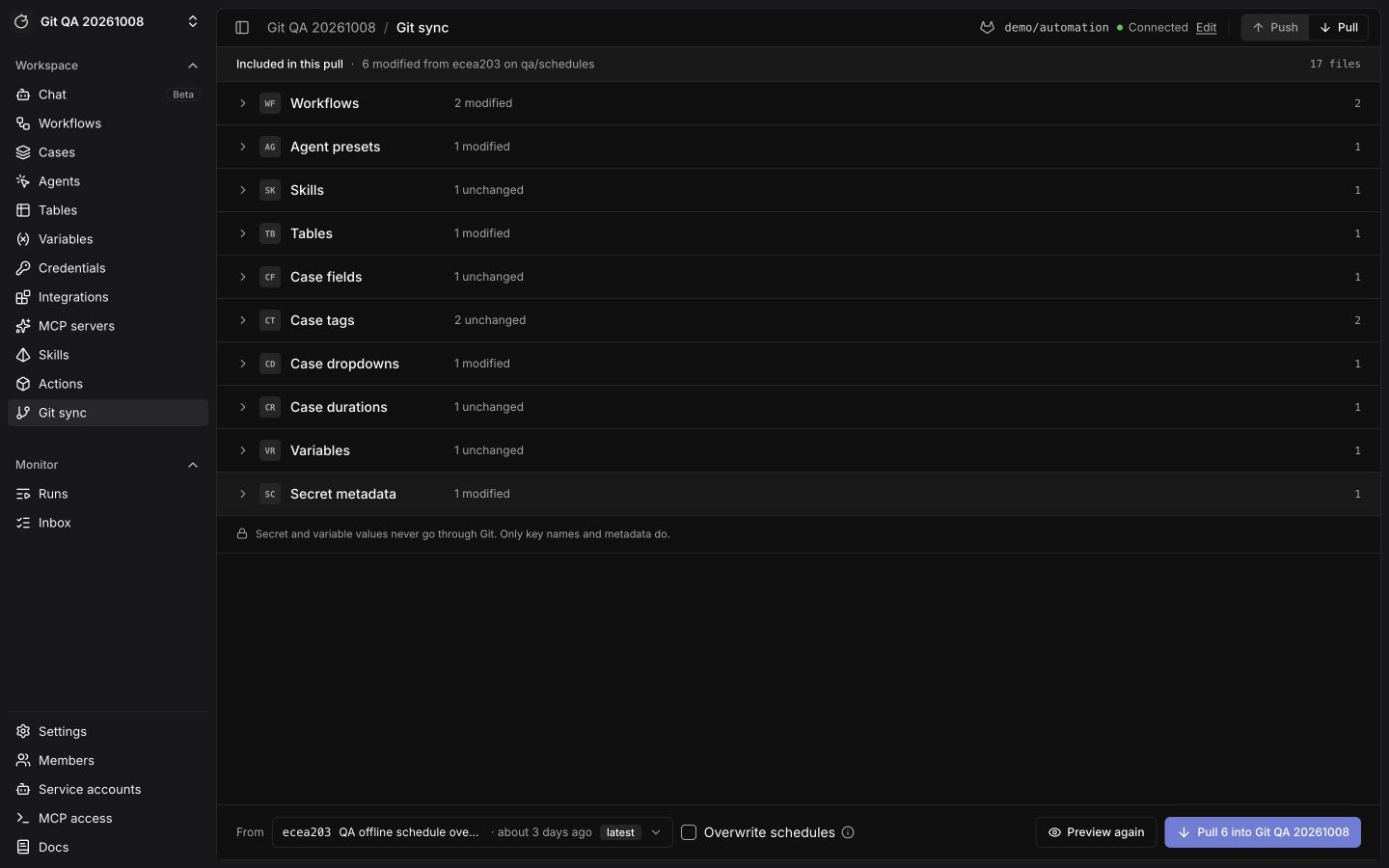Image resolution: width=1389 pixels, height=868 pixels.
Task: Open Docs in the sidebar
Action: [x=108, y=848]
